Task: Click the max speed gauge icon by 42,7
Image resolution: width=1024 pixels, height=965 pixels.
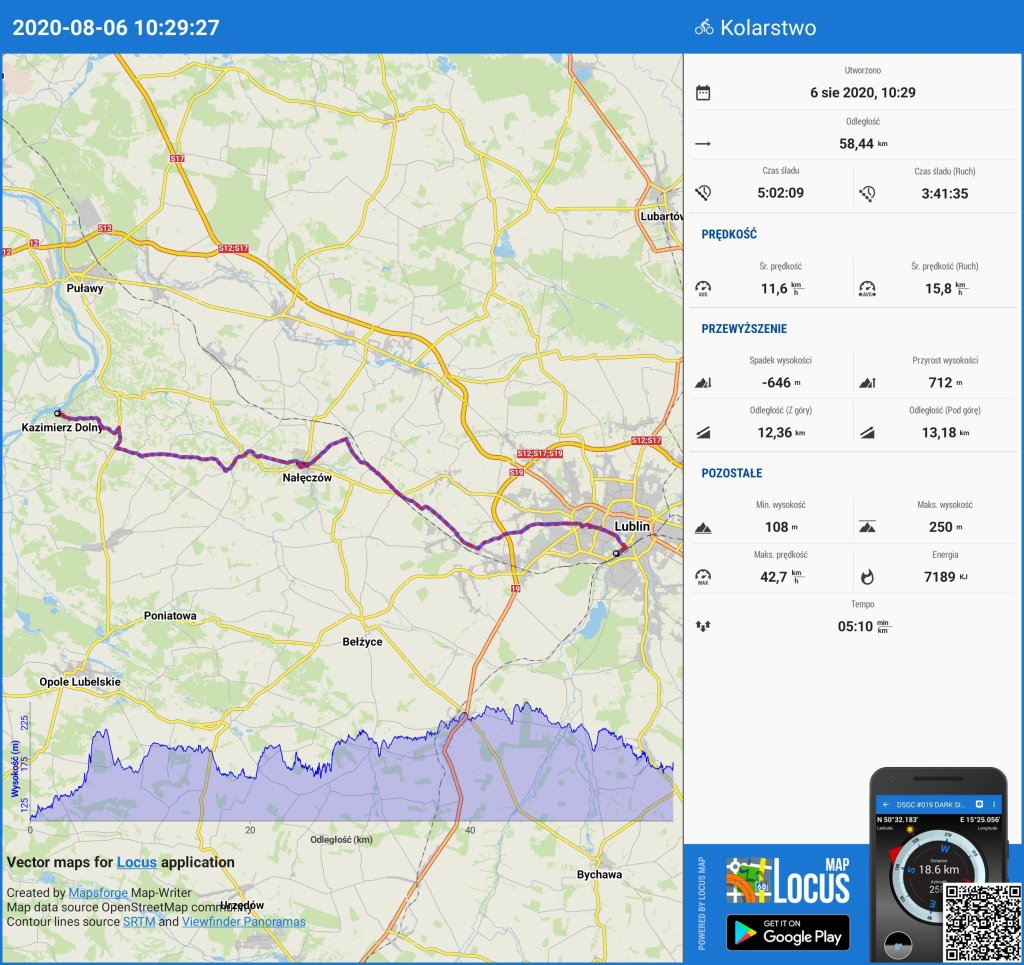Action: [703, 576]
